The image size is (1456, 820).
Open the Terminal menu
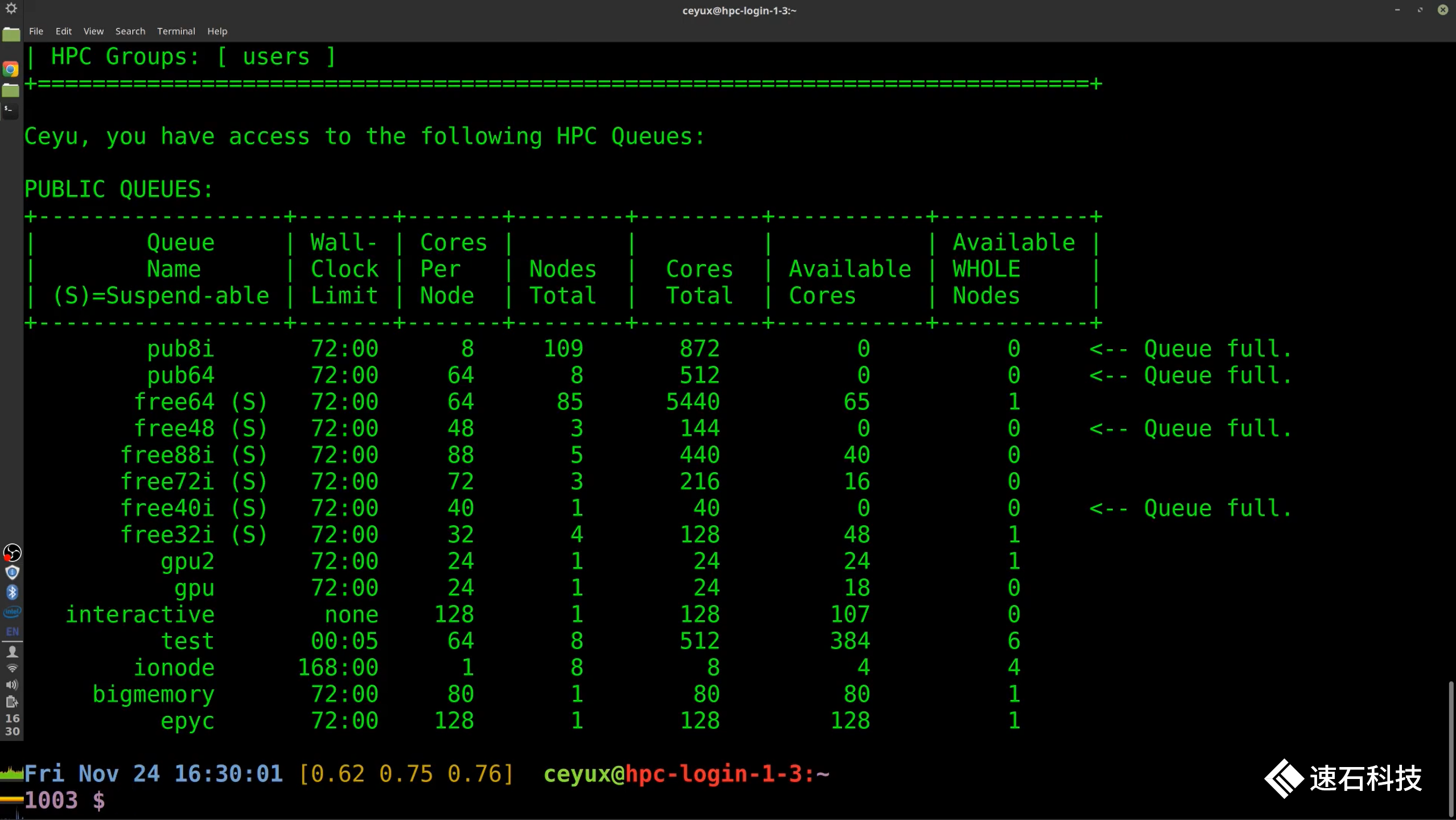(176, 31)
